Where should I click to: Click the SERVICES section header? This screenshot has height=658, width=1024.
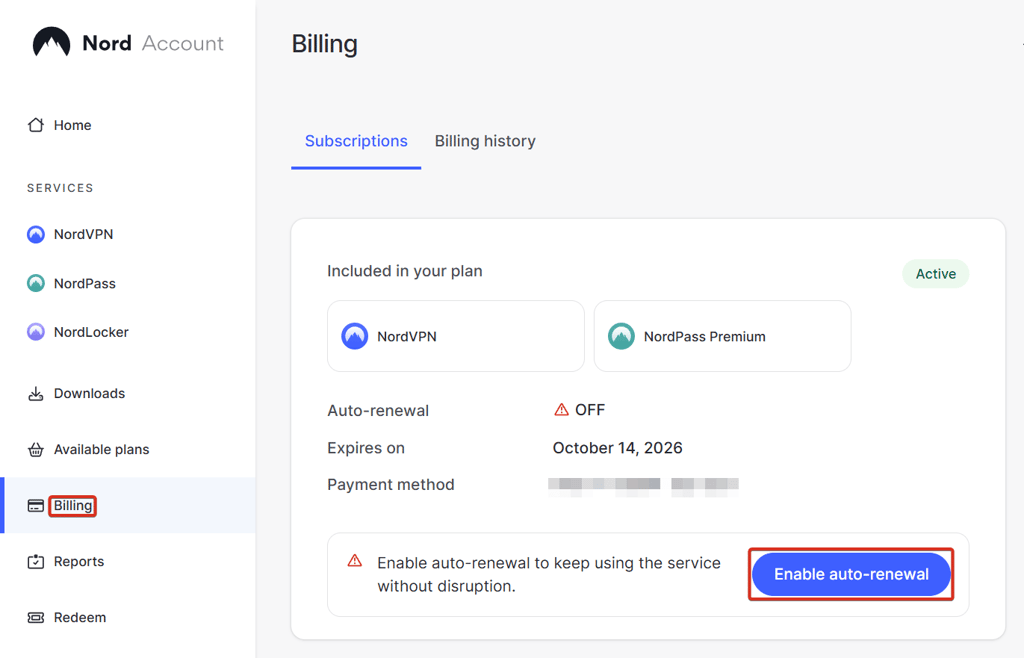tap(60, 188)
